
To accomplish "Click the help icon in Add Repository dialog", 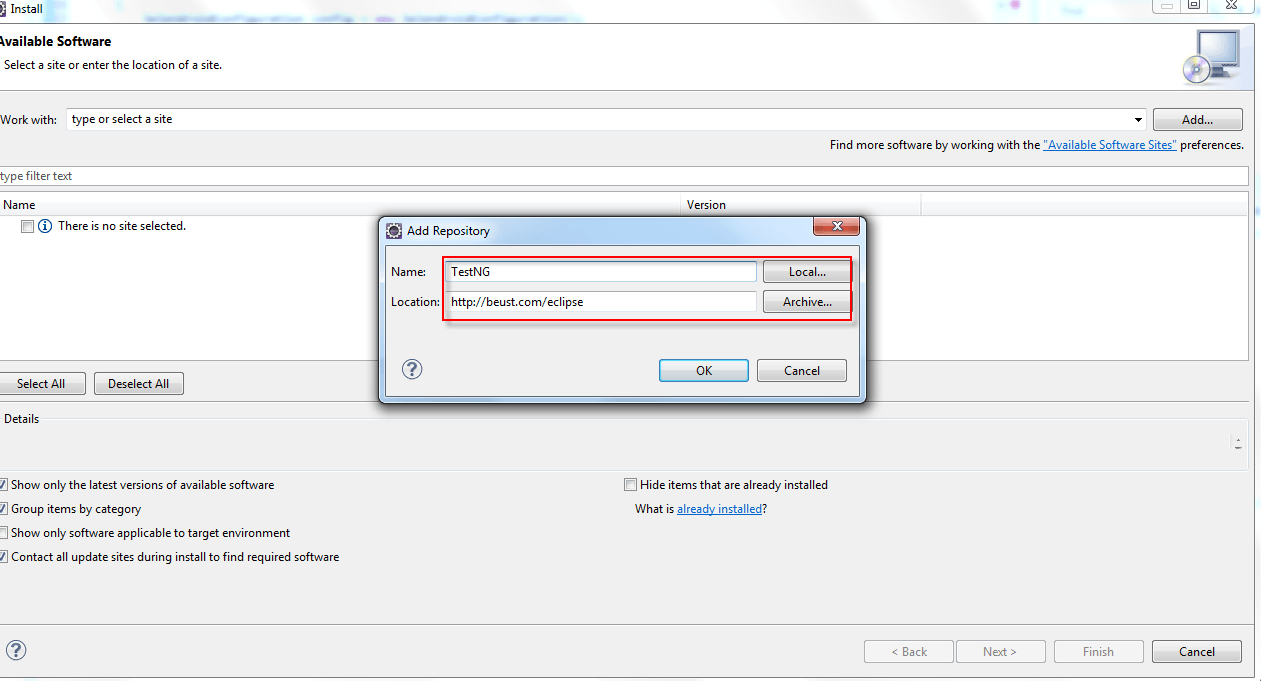I will 412,369.
